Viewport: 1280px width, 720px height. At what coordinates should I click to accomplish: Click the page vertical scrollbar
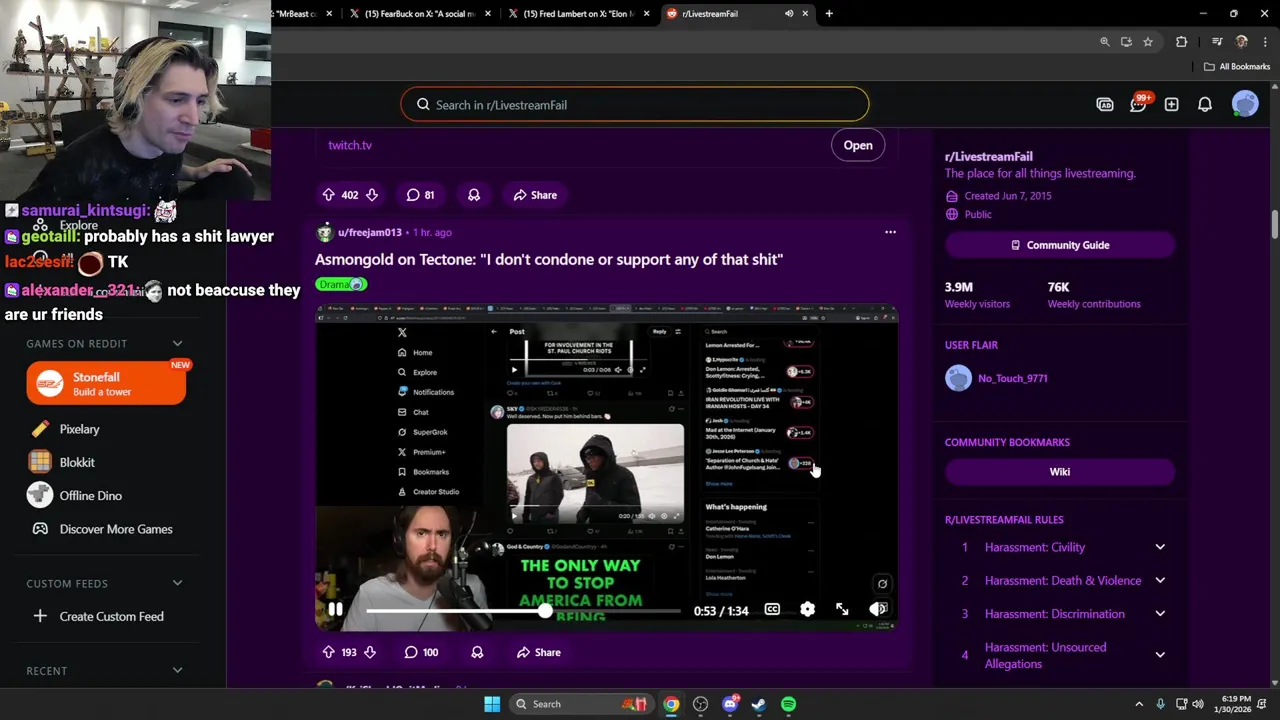pyautogui.click(x=1274, y=223)
